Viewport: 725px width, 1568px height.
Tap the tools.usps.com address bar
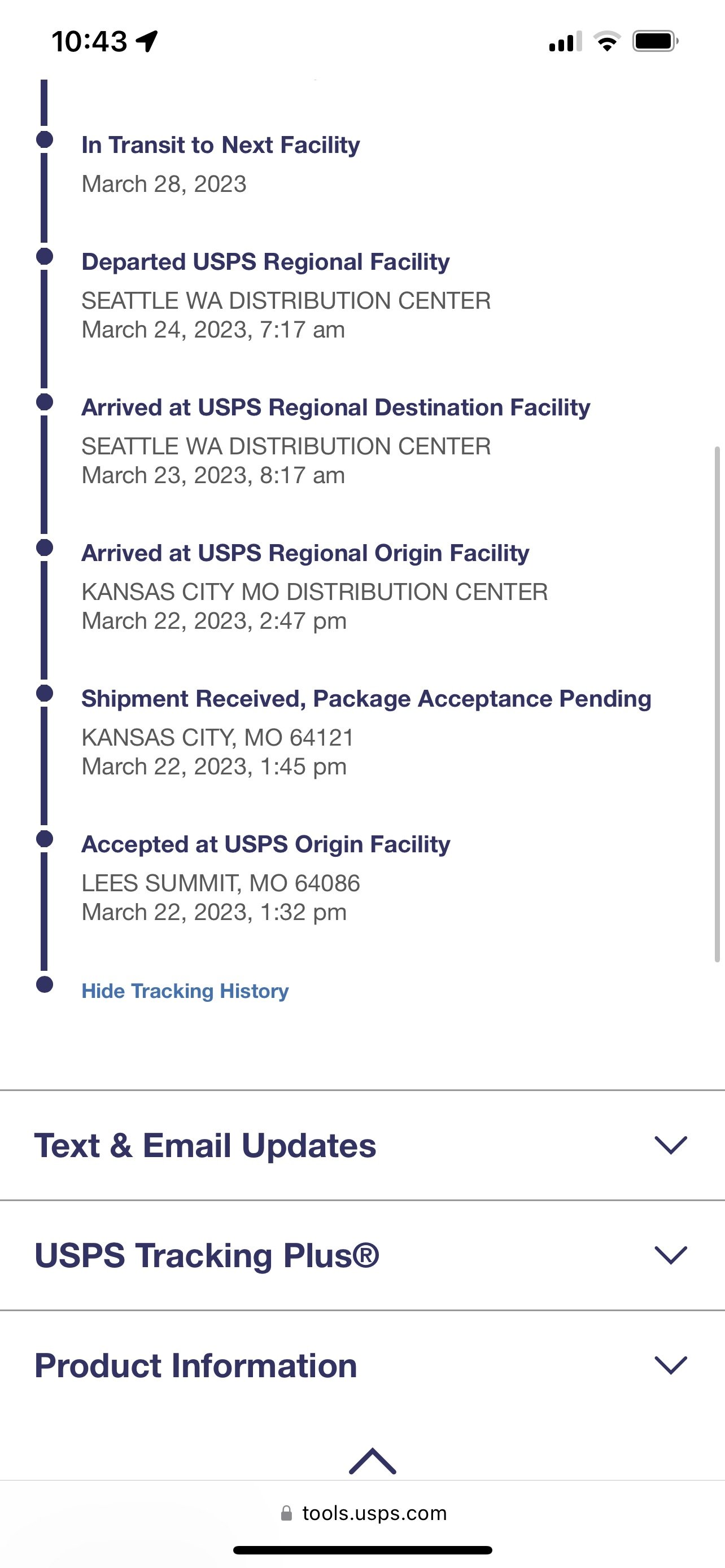pos(374,1513)
